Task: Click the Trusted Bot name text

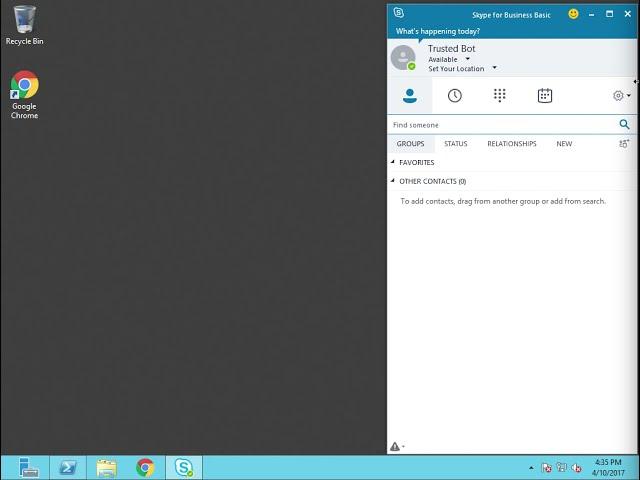Action: 451,49
